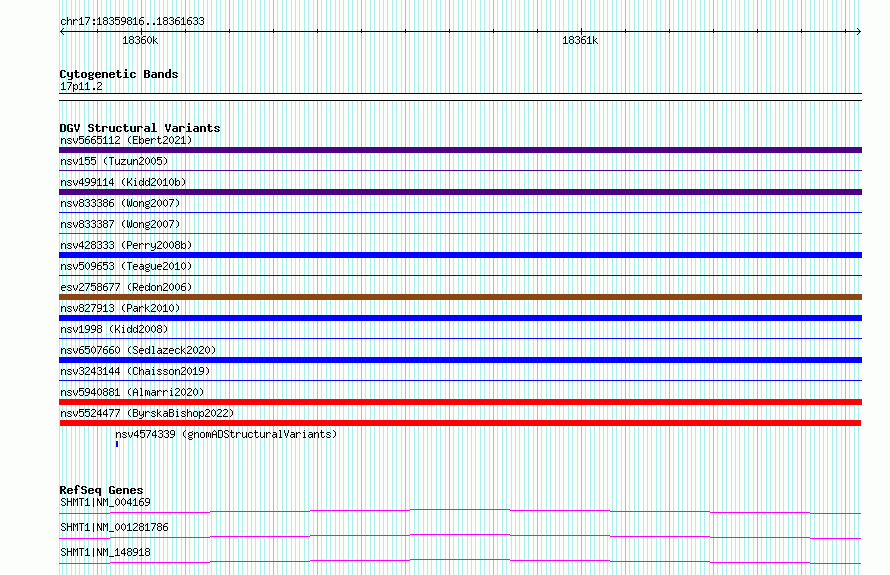
Task: Click the pink SHMT1|NM_148918 transcript line
Action: click(x=460, y=561)
